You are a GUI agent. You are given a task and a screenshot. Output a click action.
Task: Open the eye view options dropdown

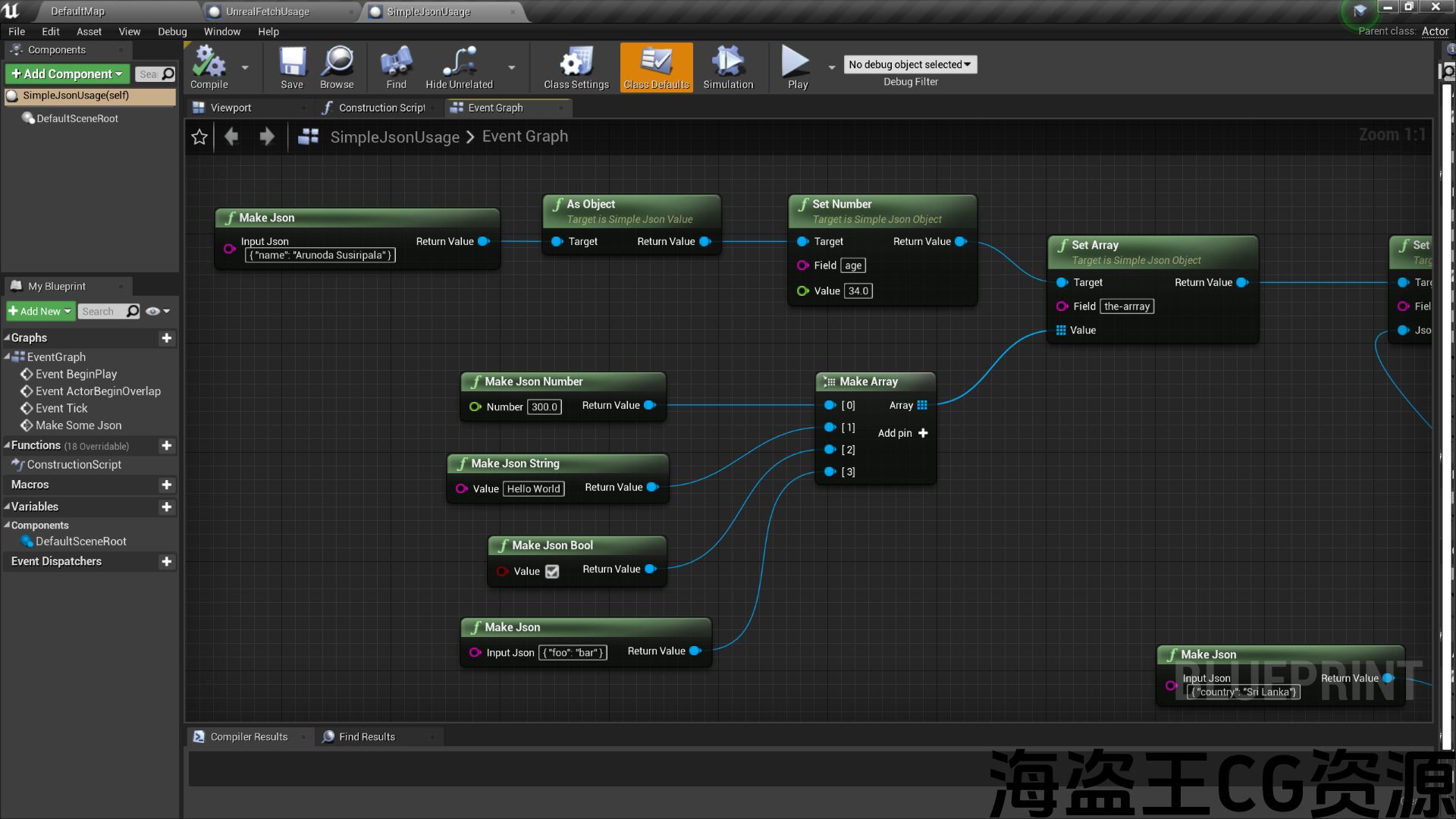pos(158,311)
